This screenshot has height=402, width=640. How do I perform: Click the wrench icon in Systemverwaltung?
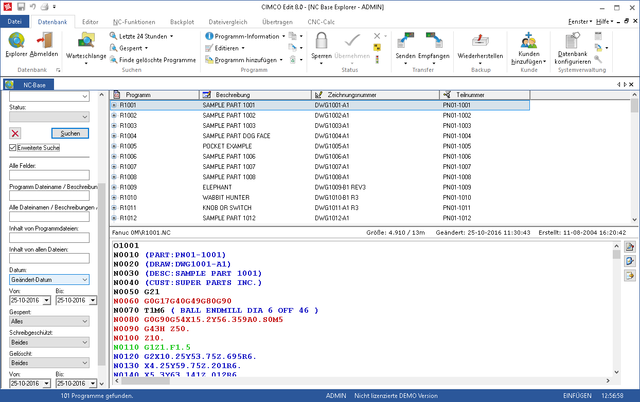coord(598,60)
